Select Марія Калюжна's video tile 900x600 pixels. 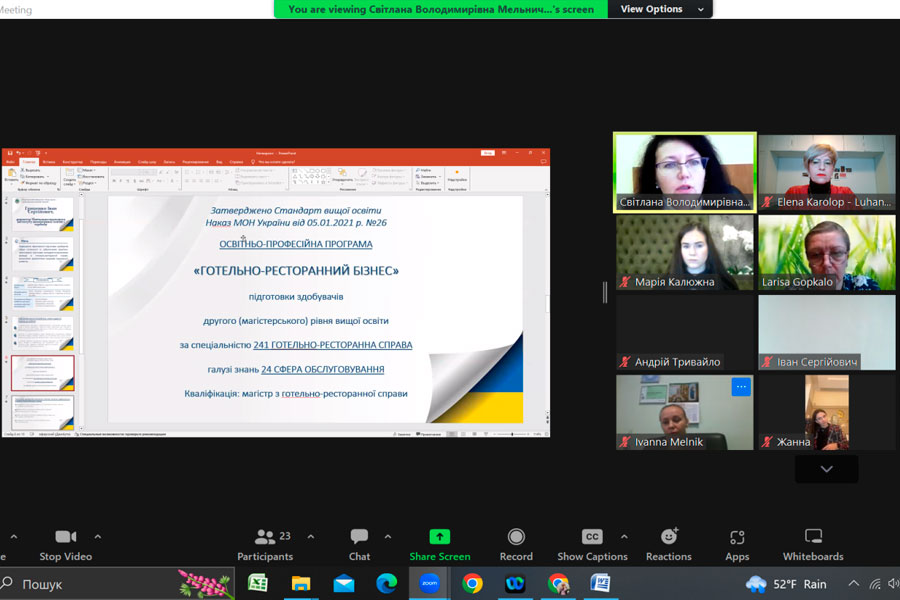coord(685,252)
